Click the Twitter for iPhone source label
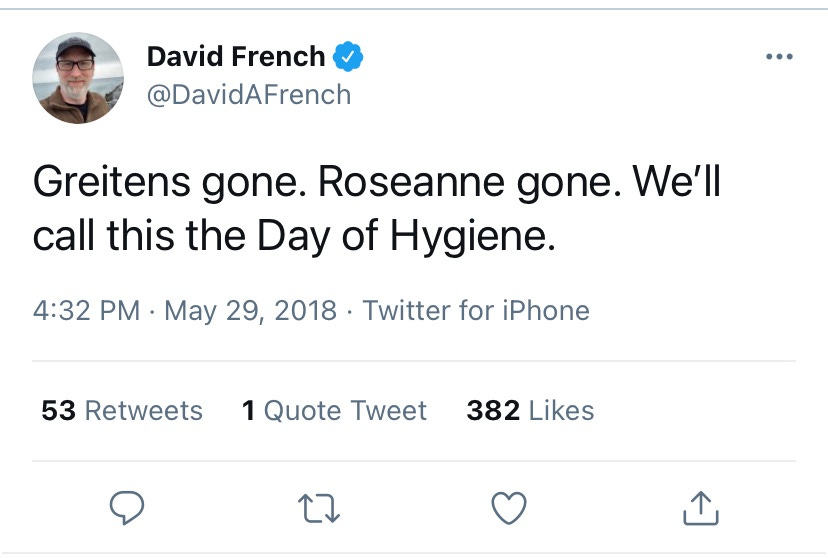Image resolution: width=828 pixels, height=558 pixels. pyautogui.click(x=476, y=310)
